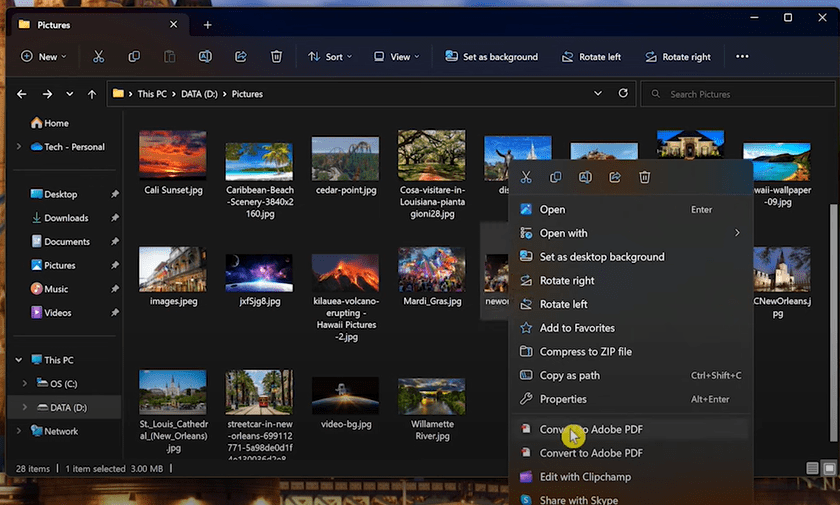Viewport: 840px width, 505px height.
Task: Expand the address bar history dropdown
Action: pyautogui.click(x=598, y=93)
